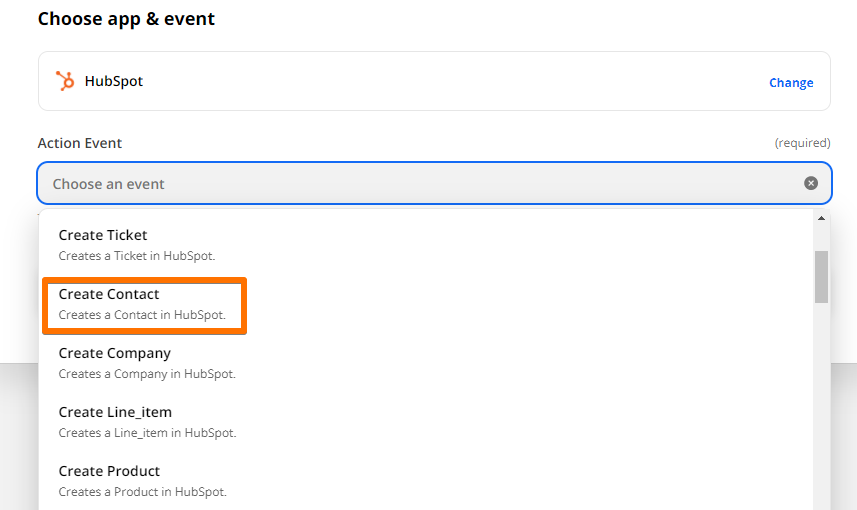
Task: Click the 'Creates a Product in HubSpot.' description
Action: 143,492
